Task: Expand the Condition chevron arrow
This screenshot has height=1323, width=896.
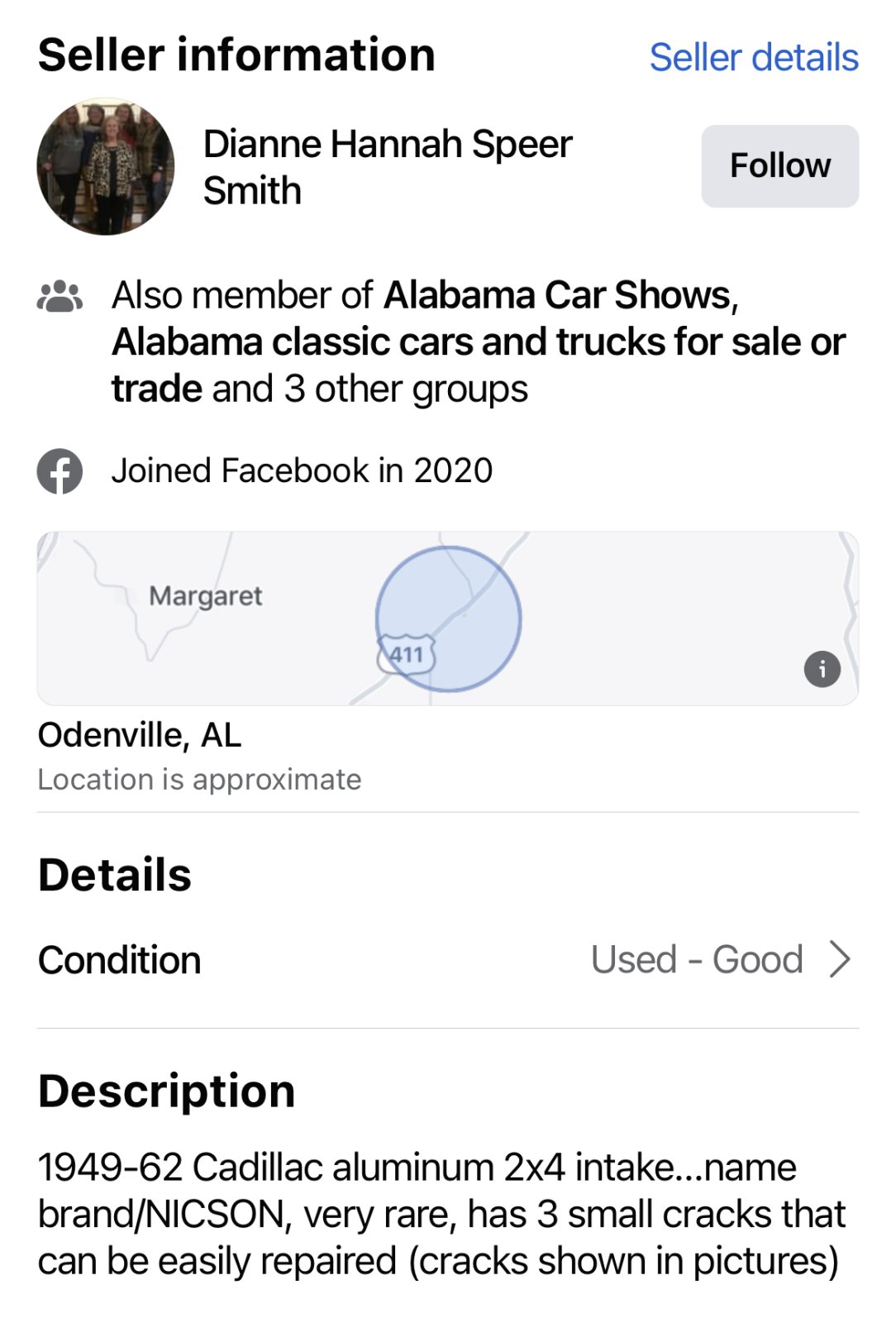Action: 840,960
